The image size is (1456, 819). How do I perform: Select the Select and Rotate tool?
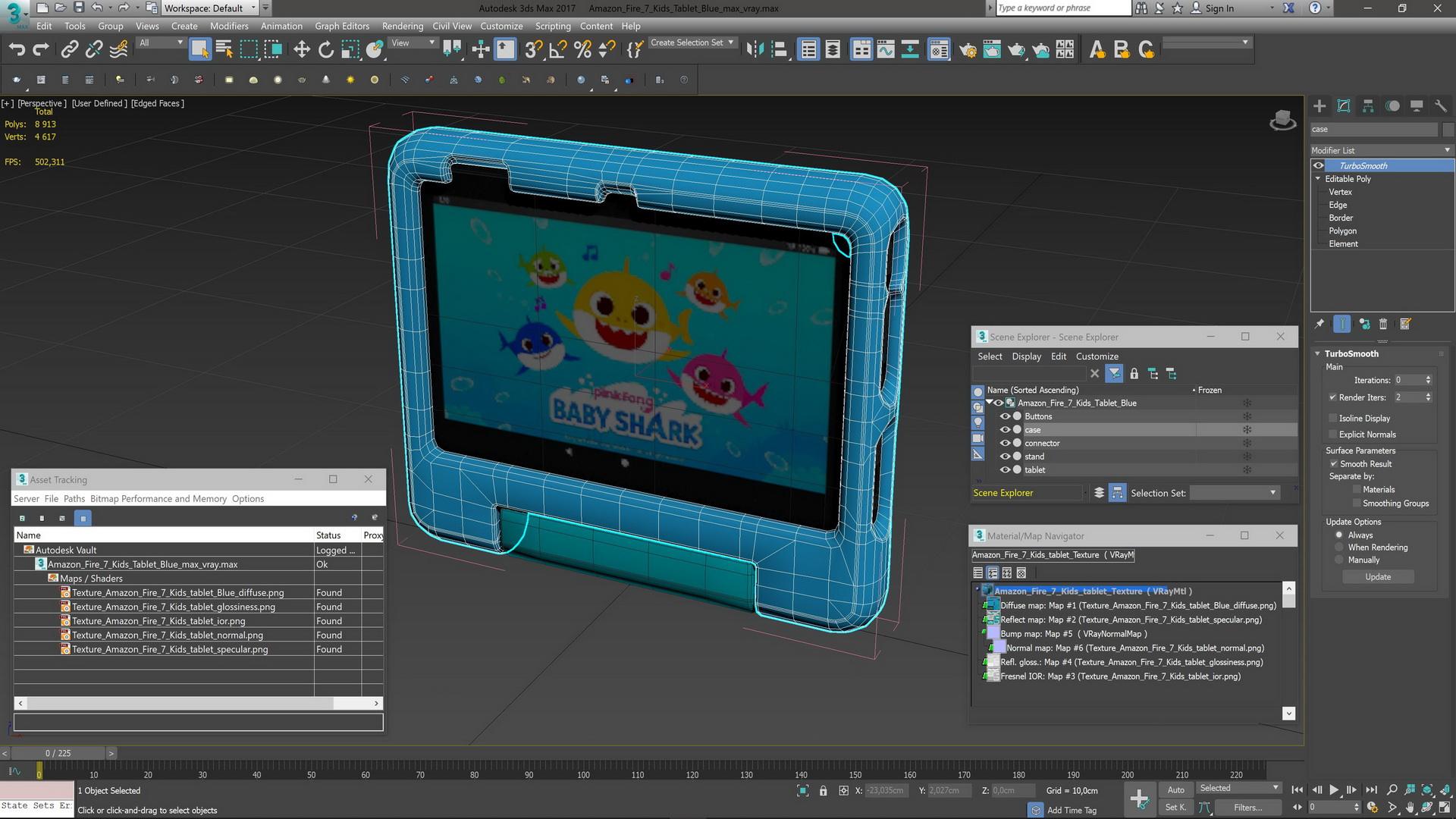326,50
